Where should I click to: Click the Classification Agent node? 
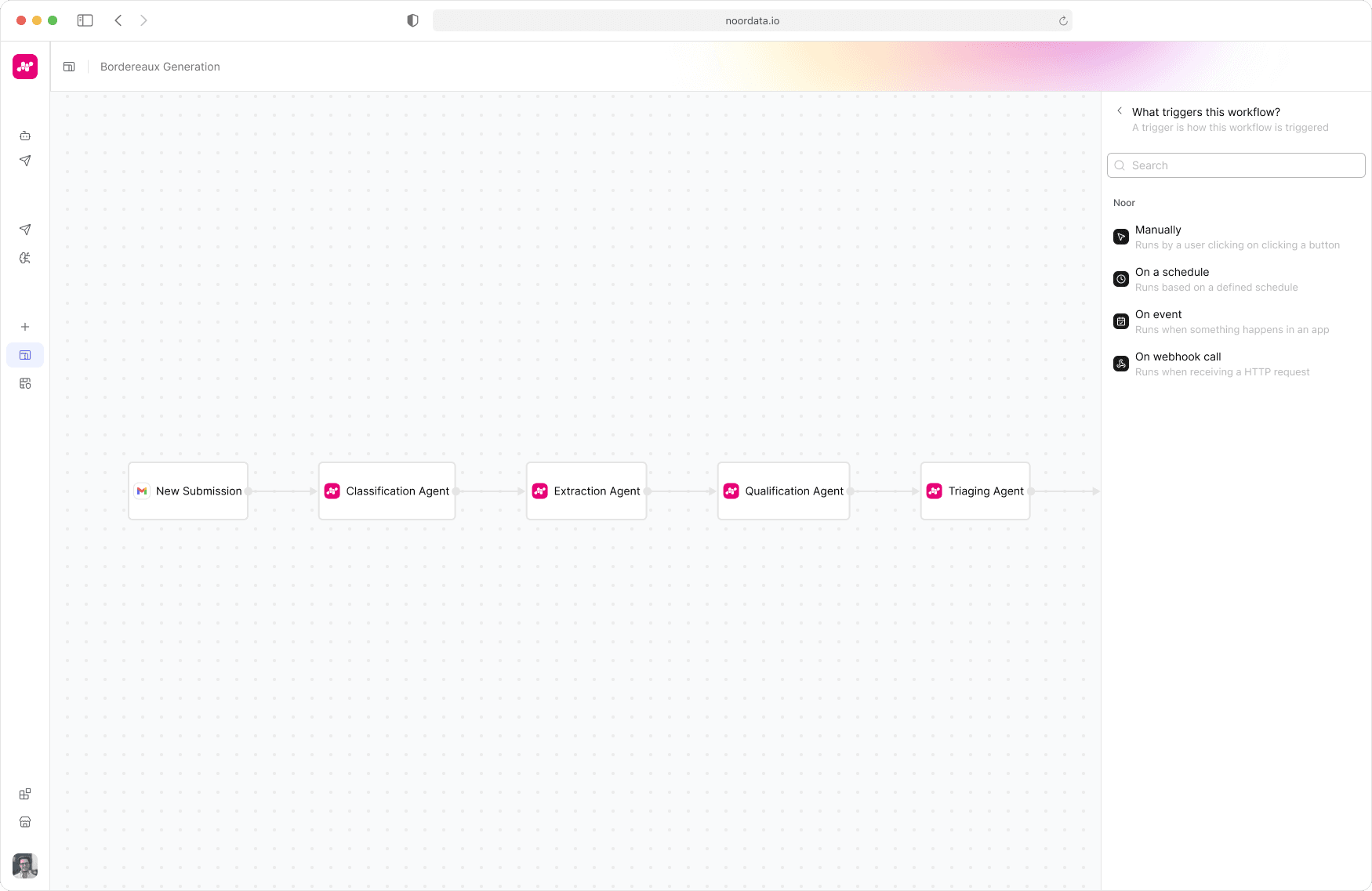click(387, 491)
